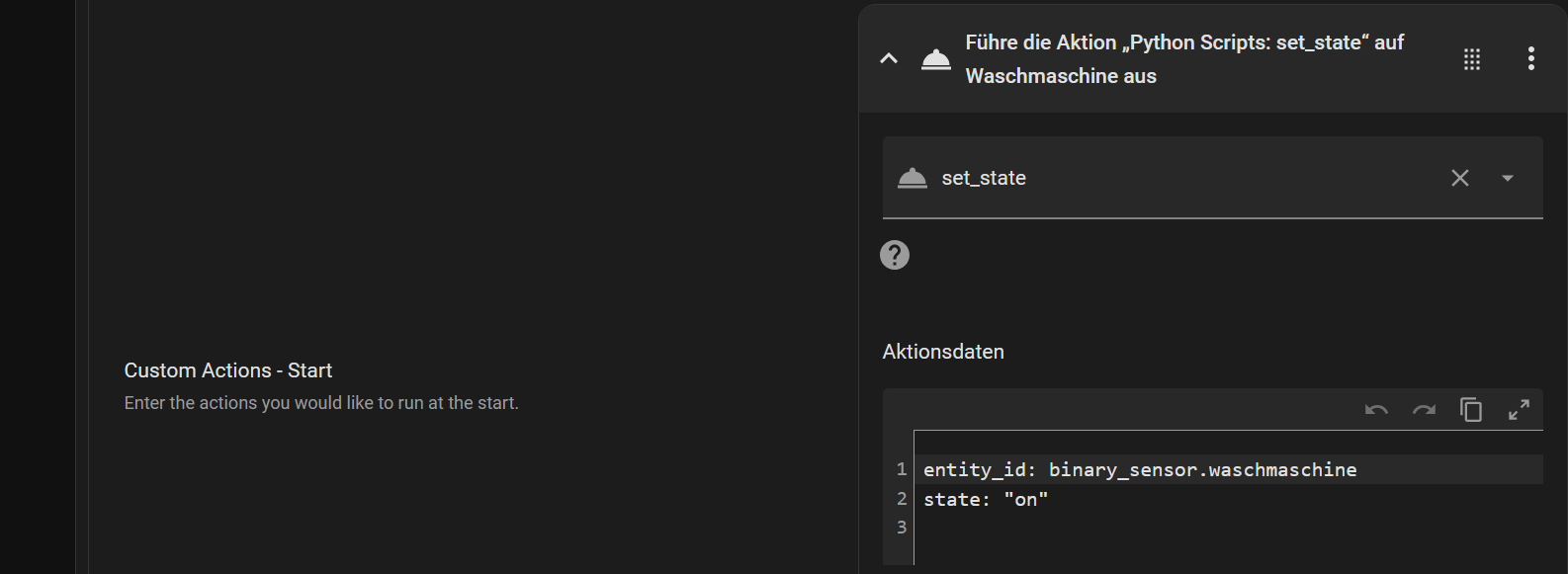
Task: Undo the last YAML editor change
Action: click(1376, 410)
